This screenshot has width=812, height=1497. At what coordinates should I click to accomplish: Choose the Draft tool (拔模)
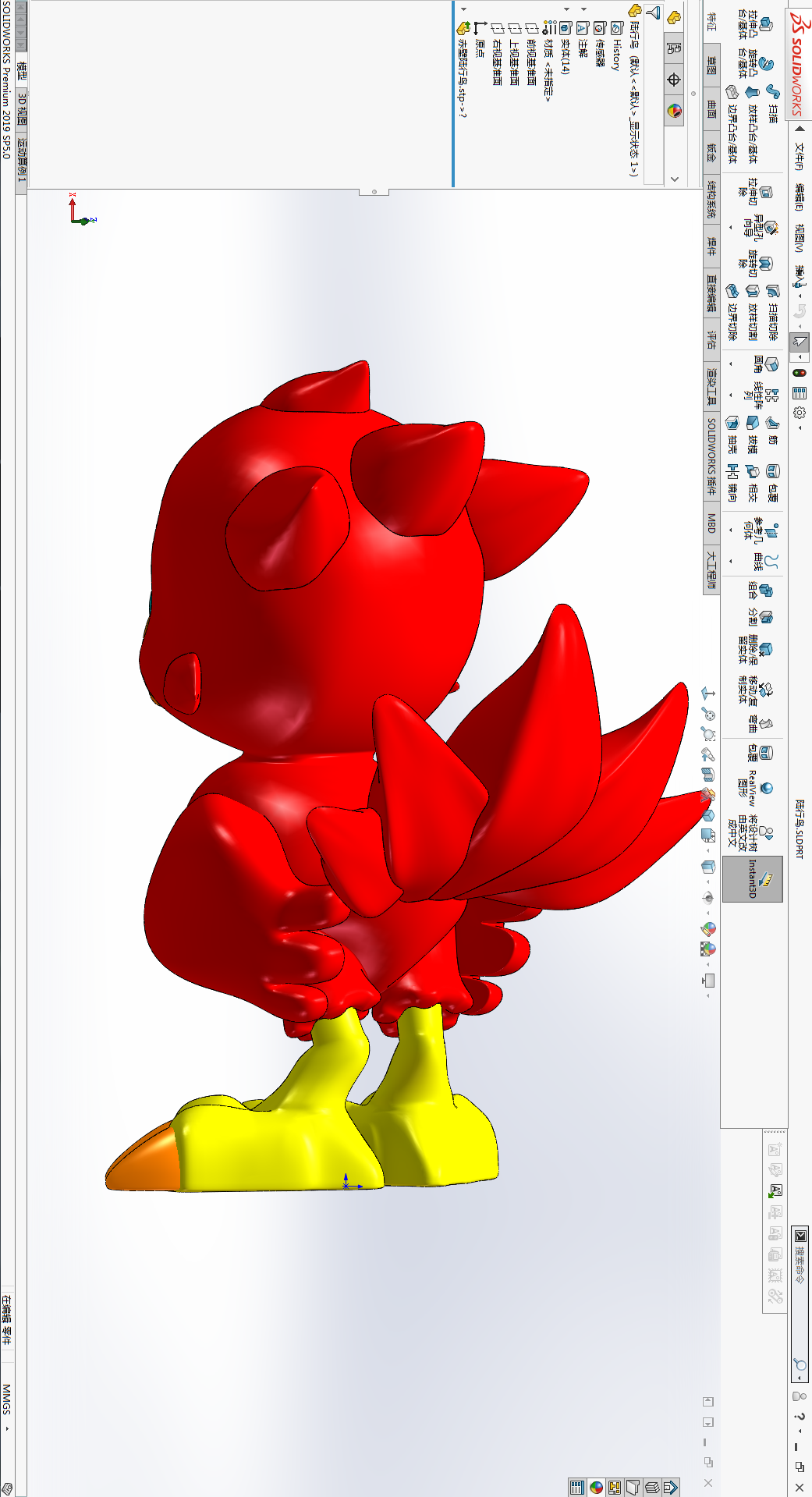coord(752,435)
